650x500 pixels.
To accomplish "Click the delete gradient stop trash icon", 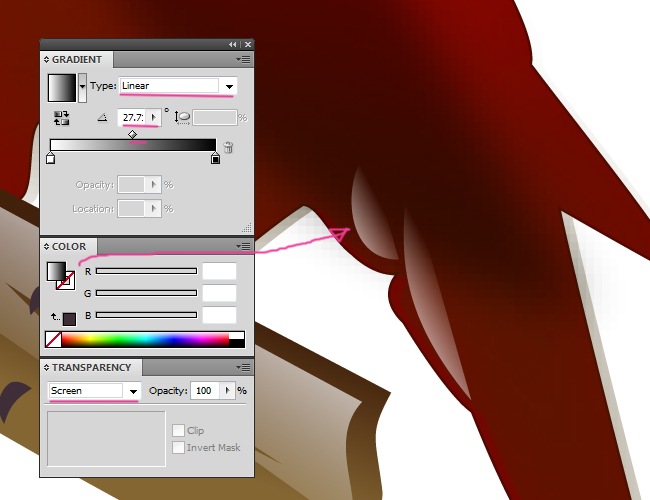I will 229,148.
